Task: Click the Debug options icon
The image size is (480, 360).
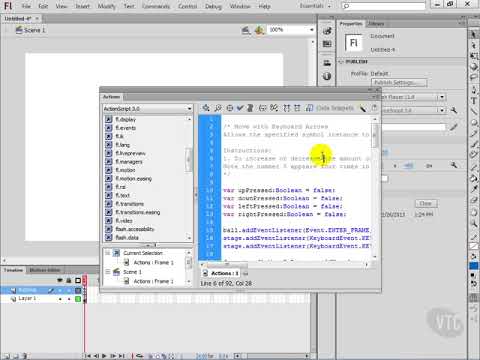Action: pos(274,108)
